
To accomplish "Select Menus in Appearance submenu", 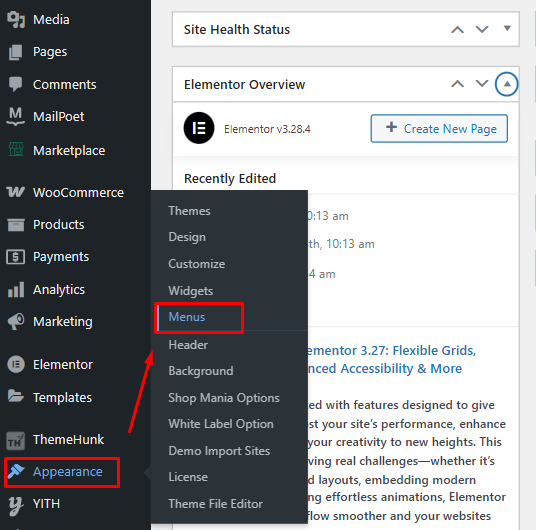I will pos(187,317).
